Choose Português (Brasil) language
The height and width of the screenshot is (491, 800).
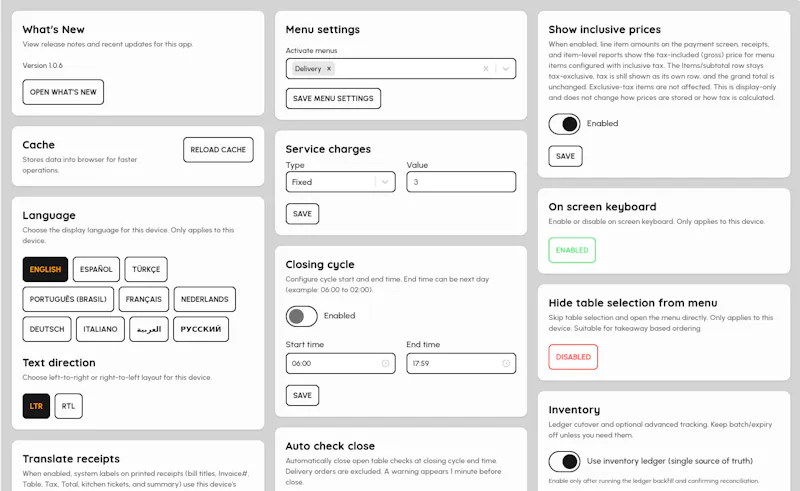coord(68,299)
